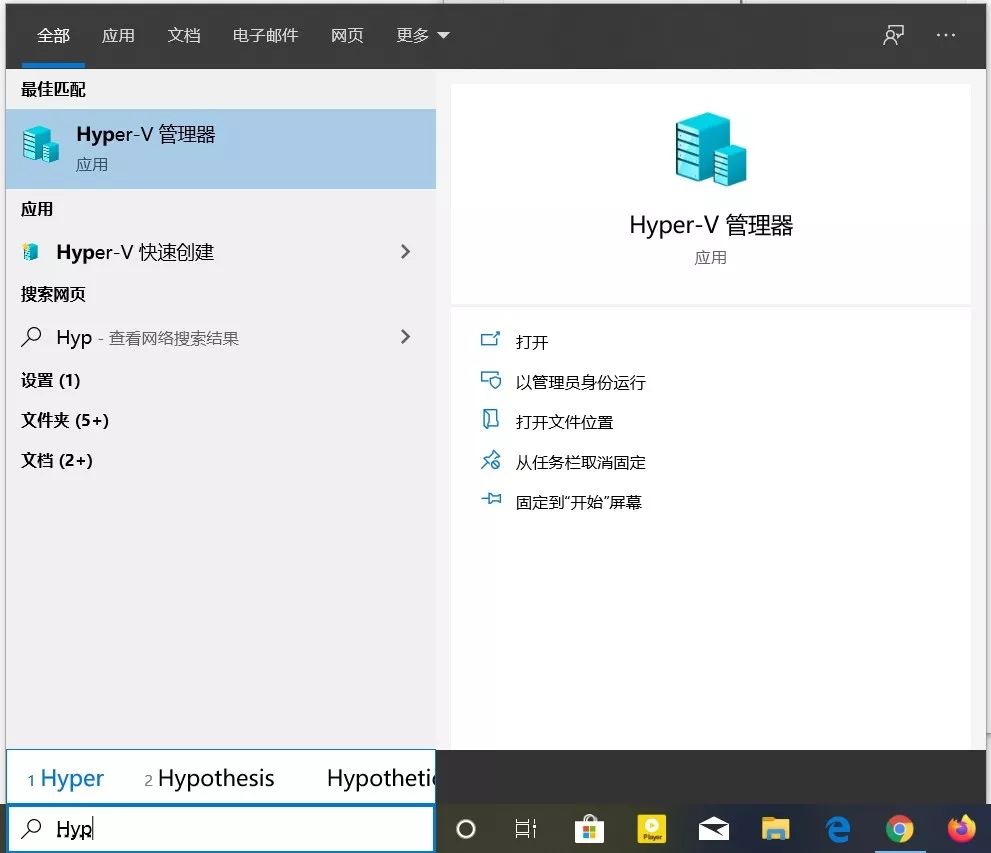Select Hyper-V 快速创建 app result
Image resolution: width=991 pixels, height=853 pixels.
pyautogui.click(x=221, y=251)
